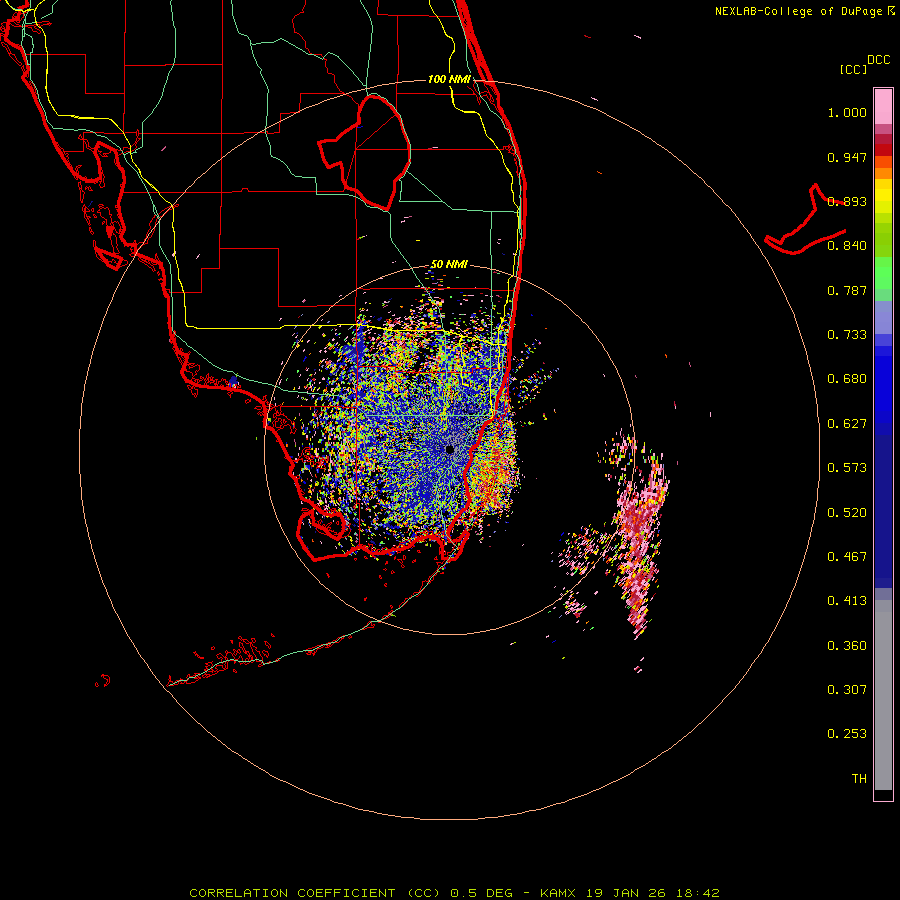Click the 0.467 scale value
This screenshot has width=900, height=900.
pos(847,557)
